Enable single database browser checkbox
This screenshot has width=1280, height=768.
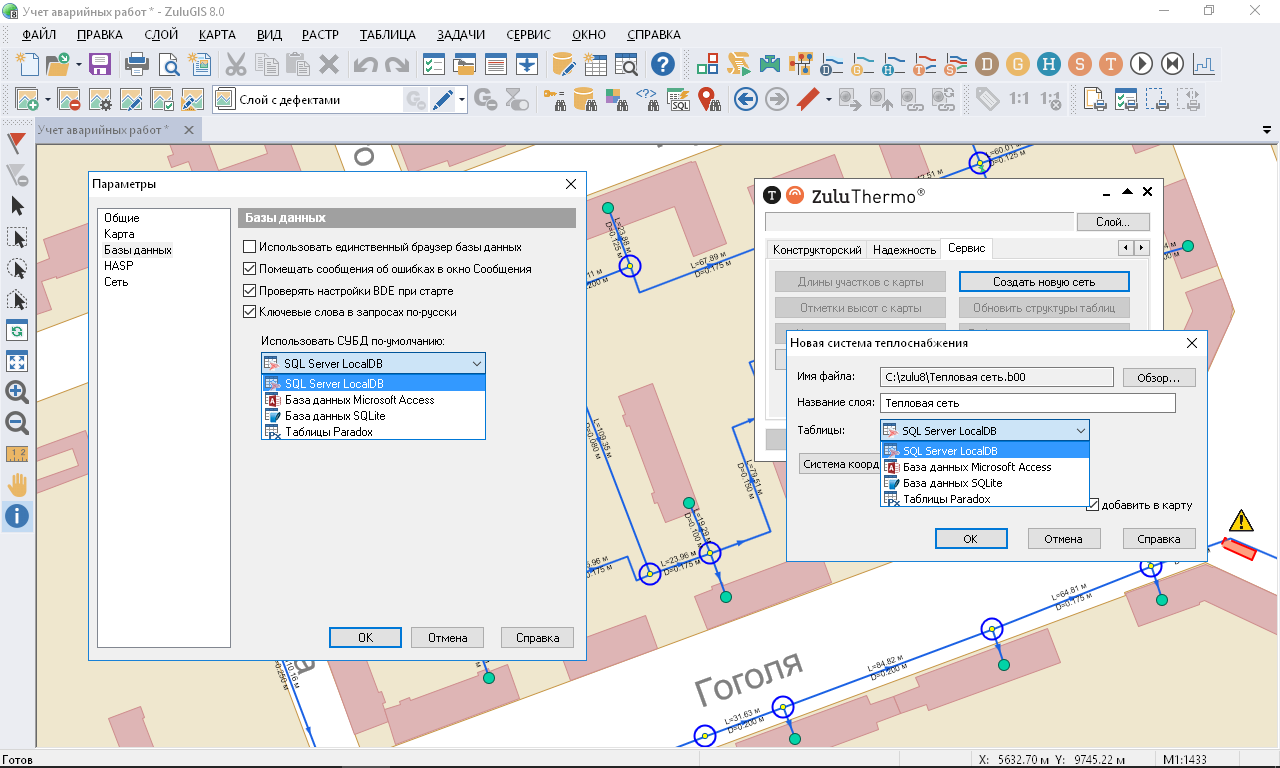tap(250, 247)
